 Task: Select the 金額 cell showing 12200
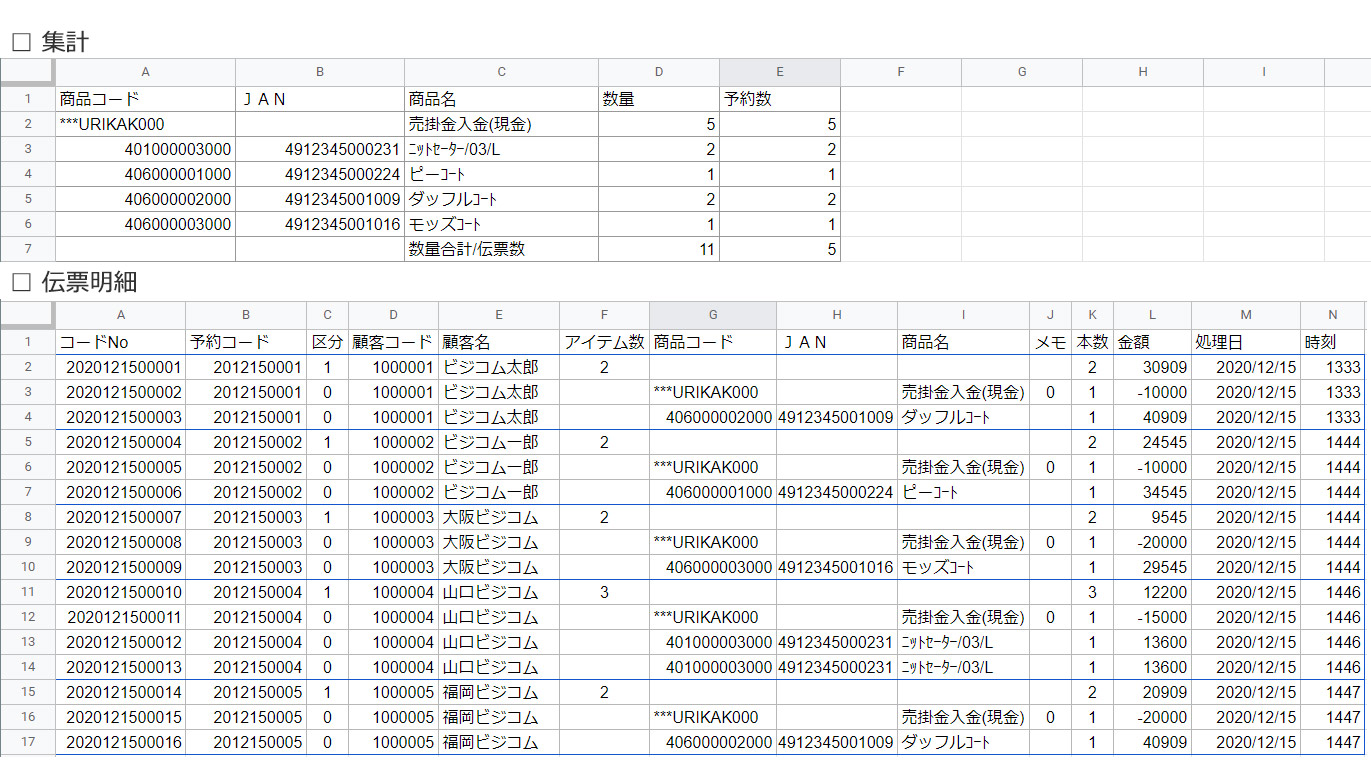point(1151,592)
